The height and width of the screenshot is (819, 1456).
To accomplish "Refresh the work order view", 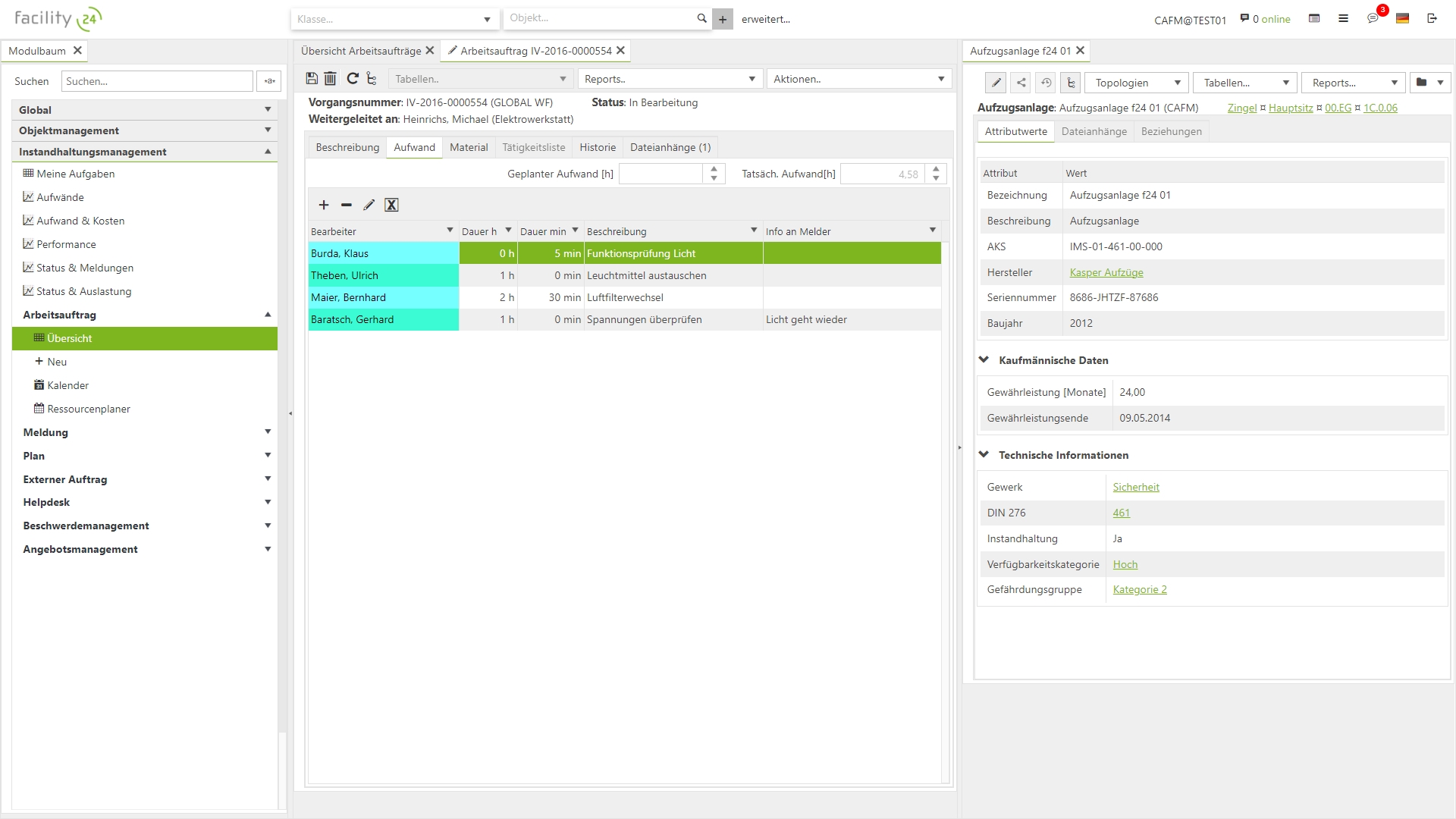I will [x=352, y=78].
